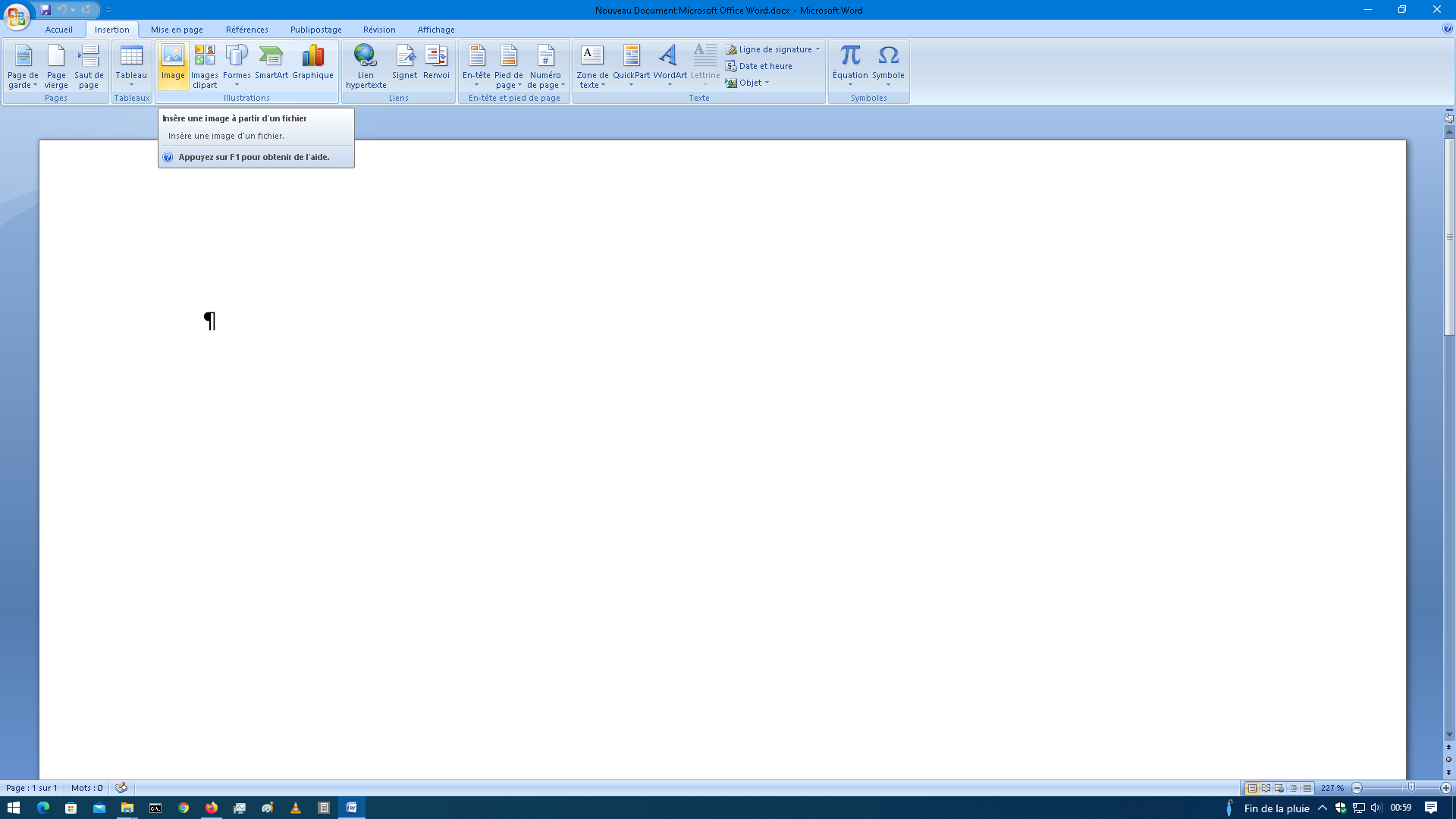Click the Signet bookmark icon
The height and width of the screenshot is (819, 1456).
[x=404, y=62]
